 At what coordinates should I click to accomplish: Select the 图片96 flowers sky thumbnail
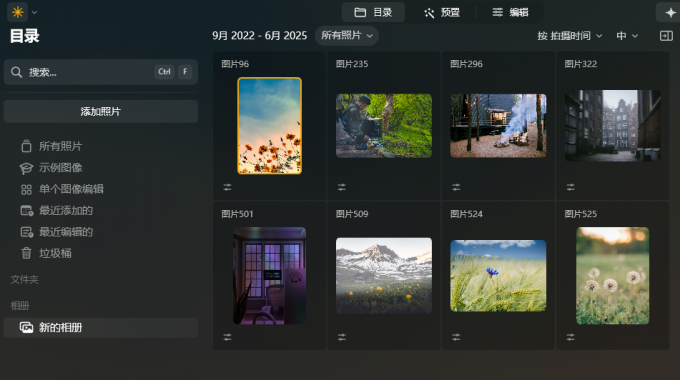point(269,126)
